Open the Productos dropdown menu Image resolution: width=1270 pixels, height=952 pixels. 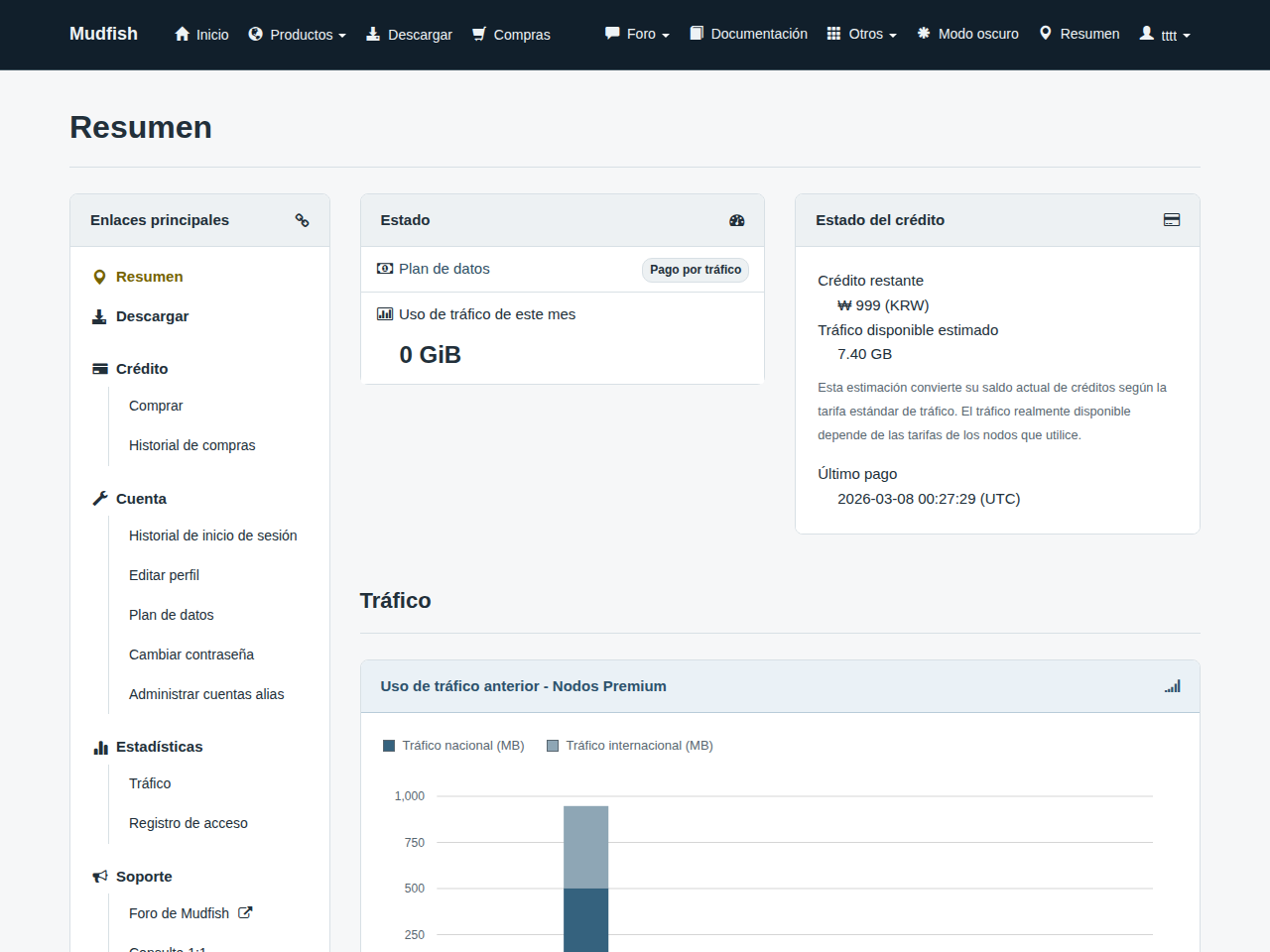pos(298,35)
